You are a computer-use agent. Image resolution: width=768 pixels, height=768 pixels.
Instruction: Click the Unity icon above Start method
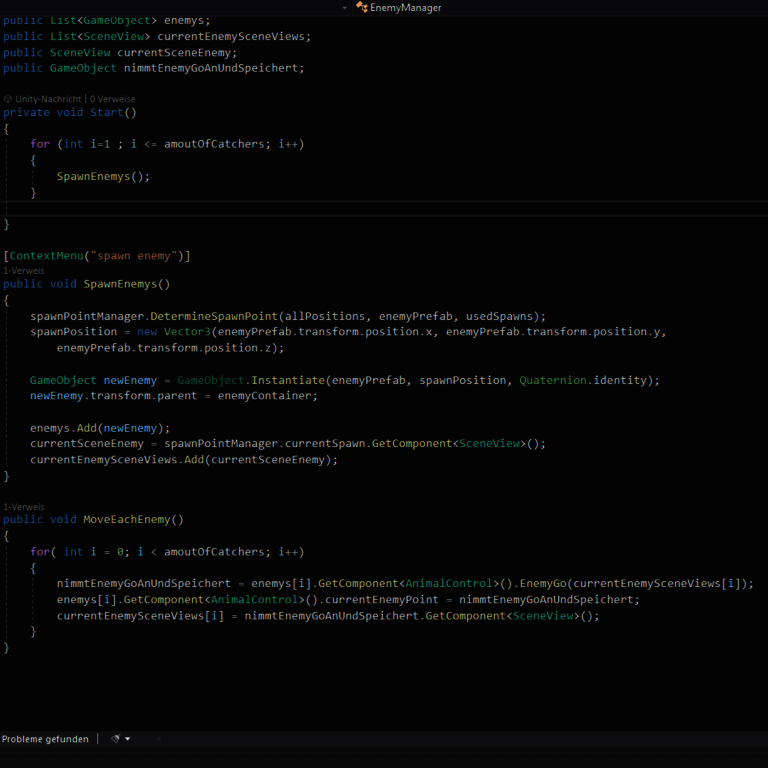(x=7, y=99)
